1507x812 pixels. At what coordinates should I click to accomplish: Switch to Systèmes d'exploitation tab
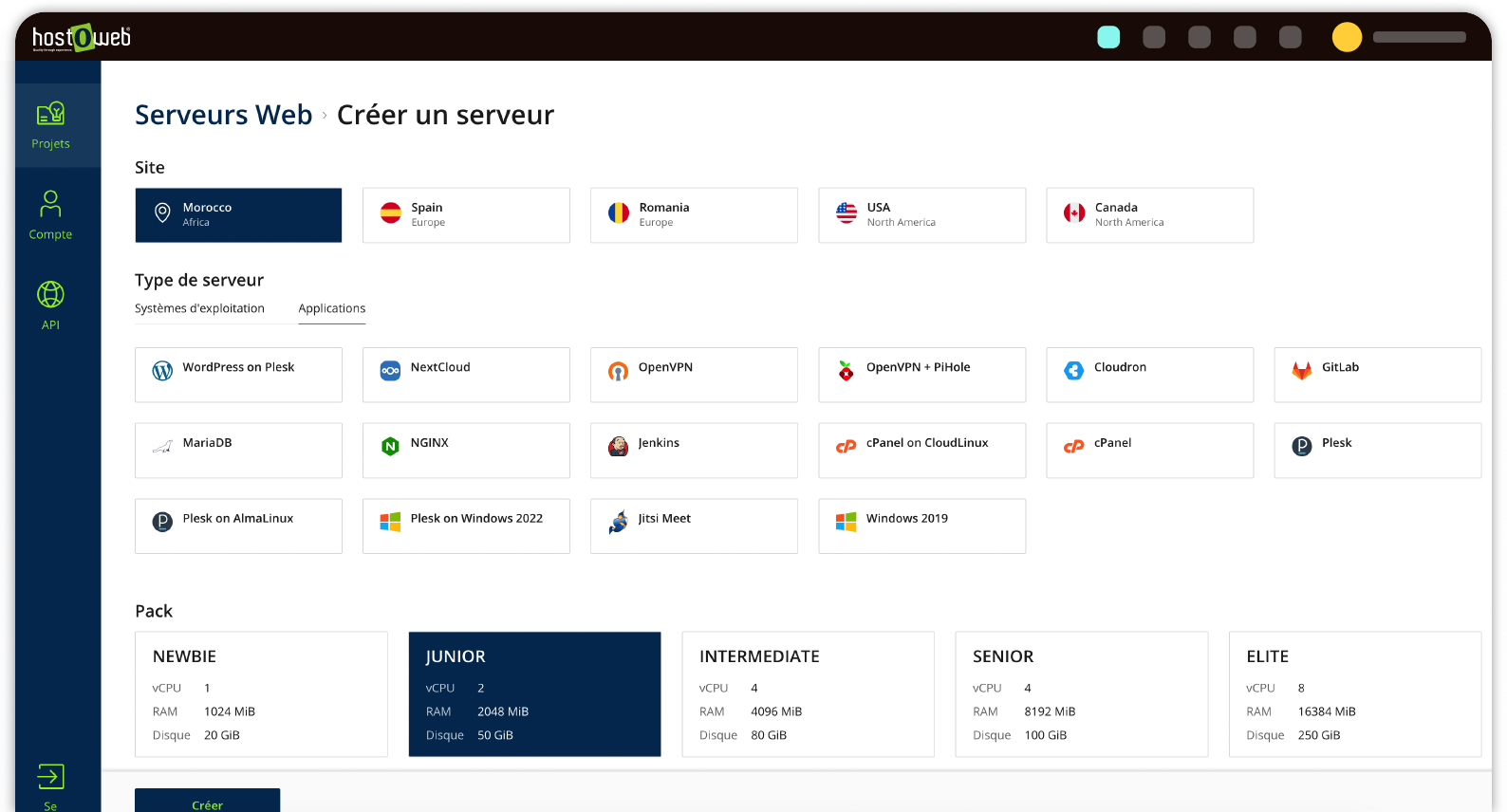pyautogui.click(x=199, y=308)
